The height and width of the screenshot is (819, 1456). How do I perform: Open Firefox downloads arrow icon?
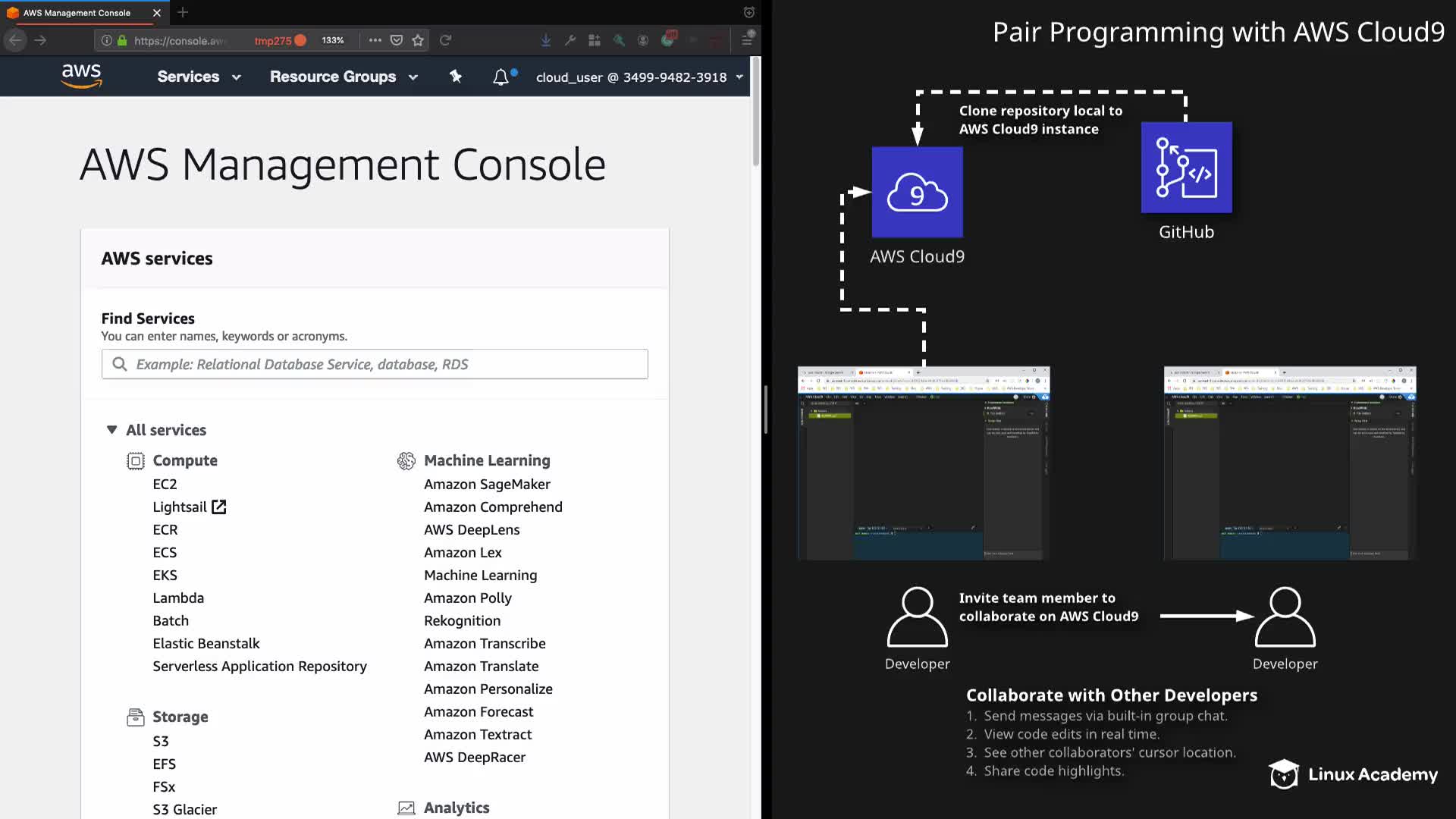point(545,40)
